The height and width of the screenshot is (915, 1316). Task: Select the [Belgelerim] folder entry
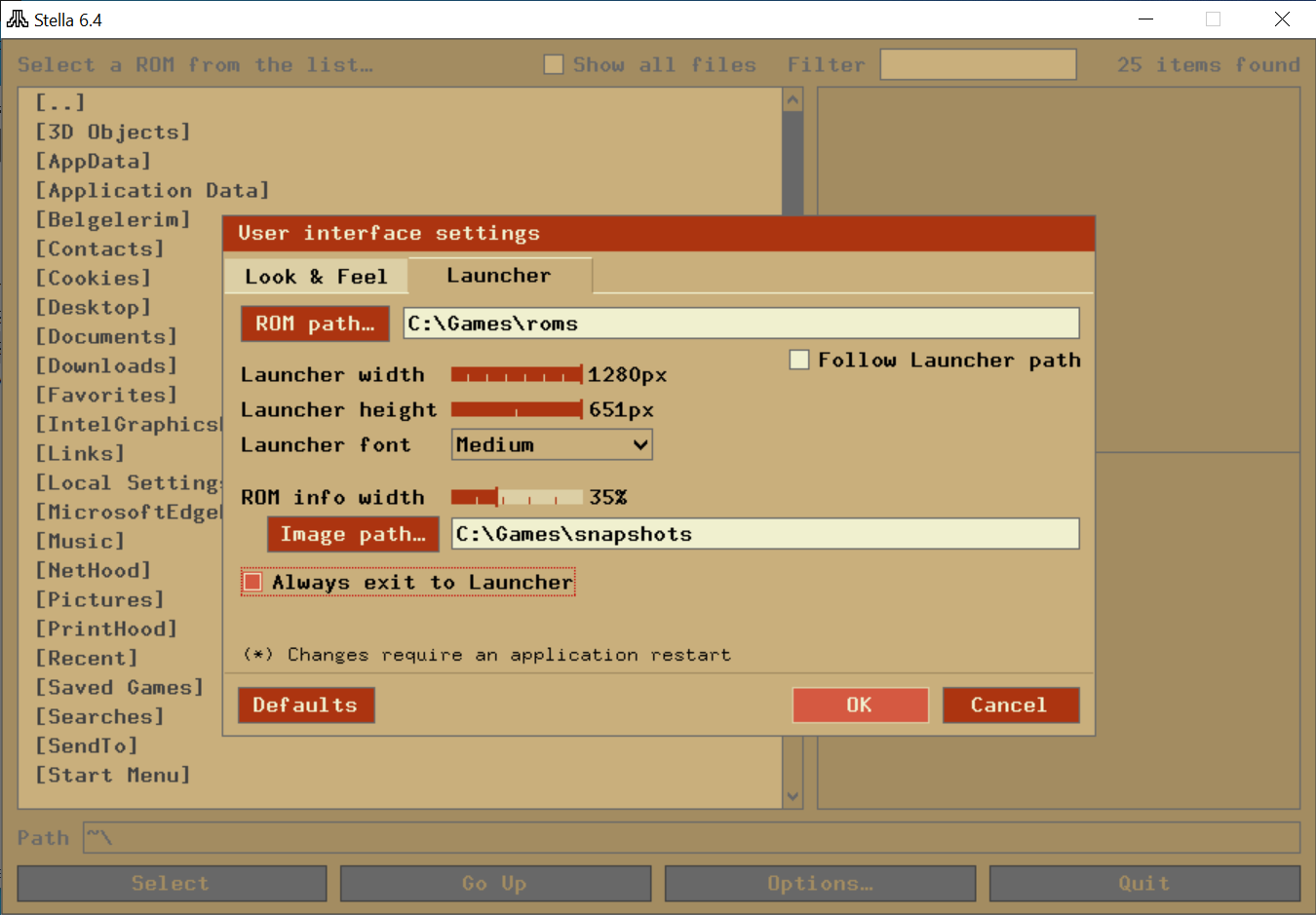pos(113,219)
